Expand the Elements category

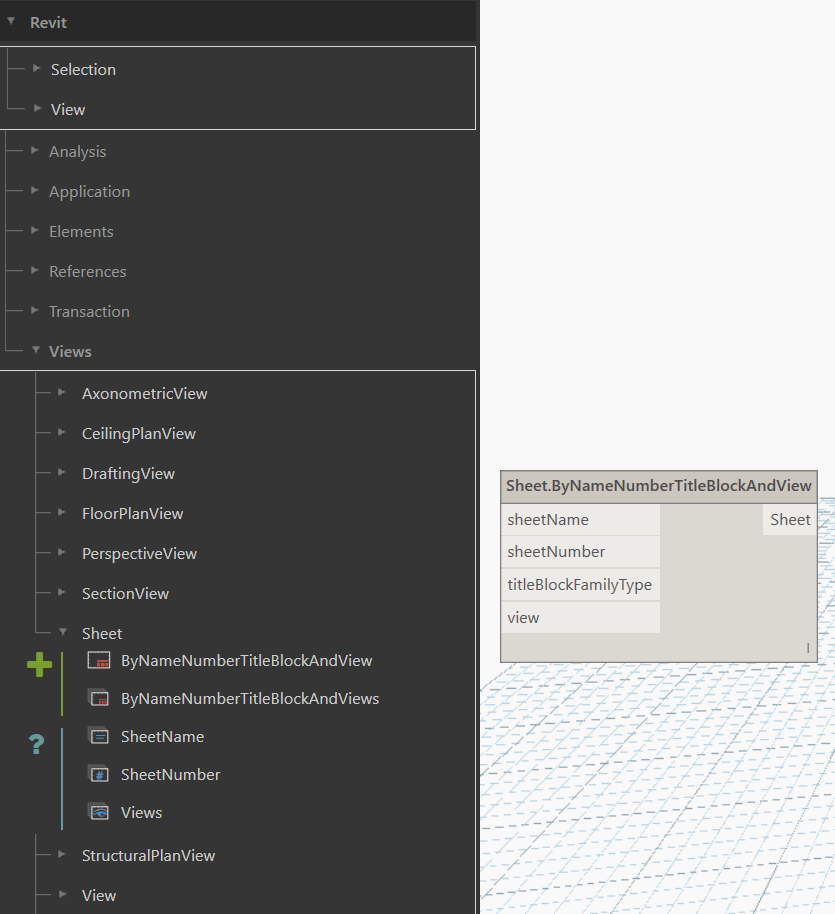click(x=33, y=231)
